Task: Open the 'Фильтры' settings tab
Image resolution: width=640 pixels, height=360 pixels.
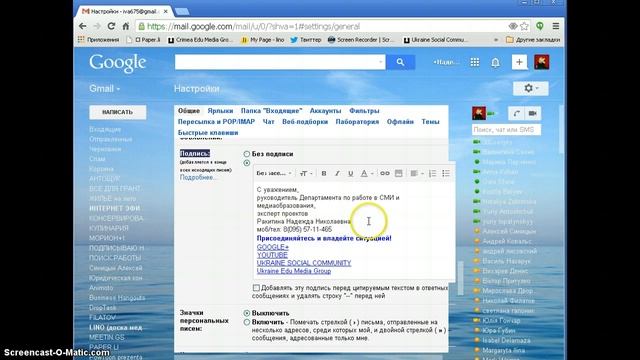Action: coord(364,111)
